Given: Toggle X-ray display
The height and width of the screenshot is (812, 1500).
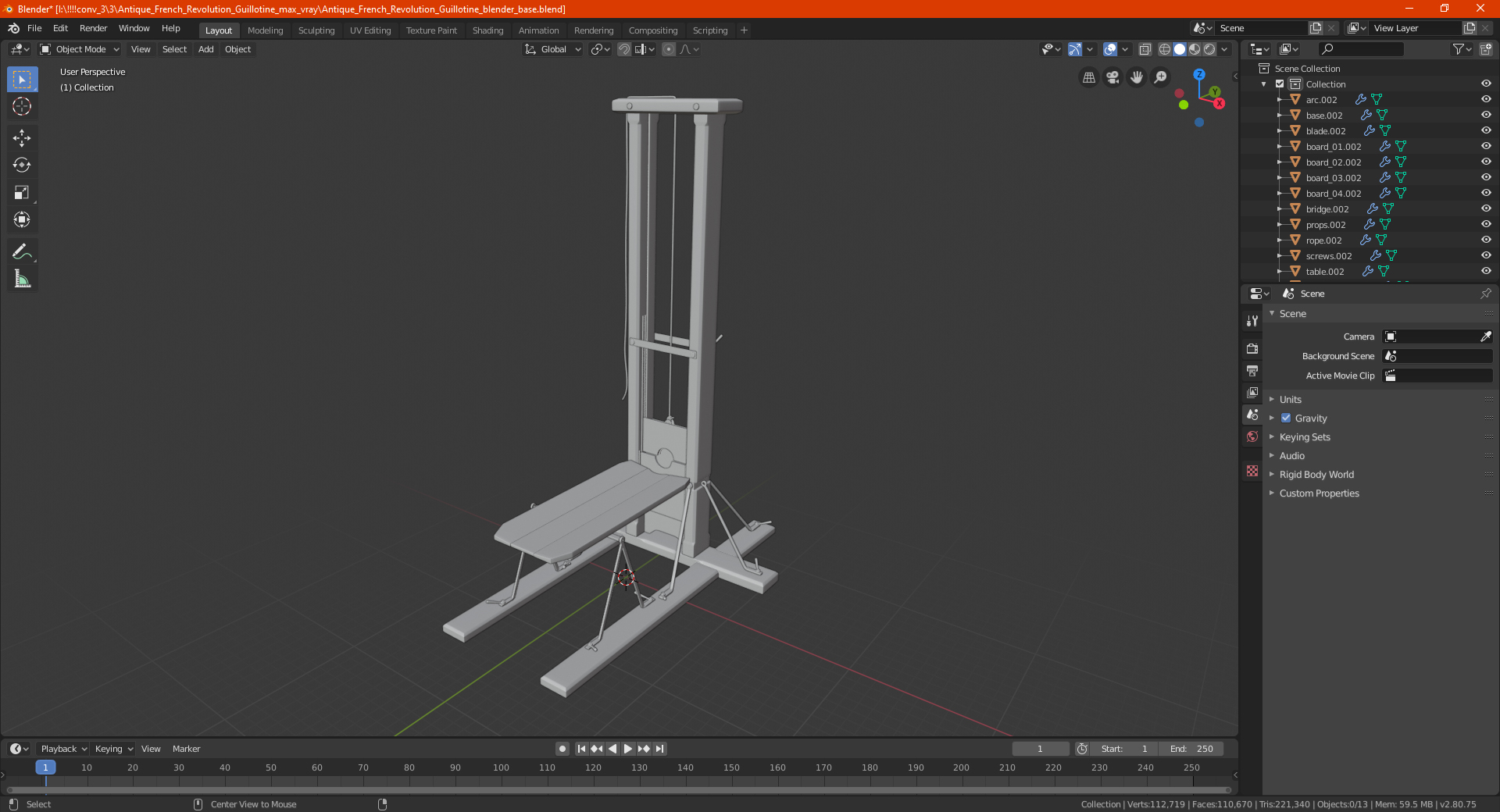Looking at the screenshot, I should [x=1145, y=49].
